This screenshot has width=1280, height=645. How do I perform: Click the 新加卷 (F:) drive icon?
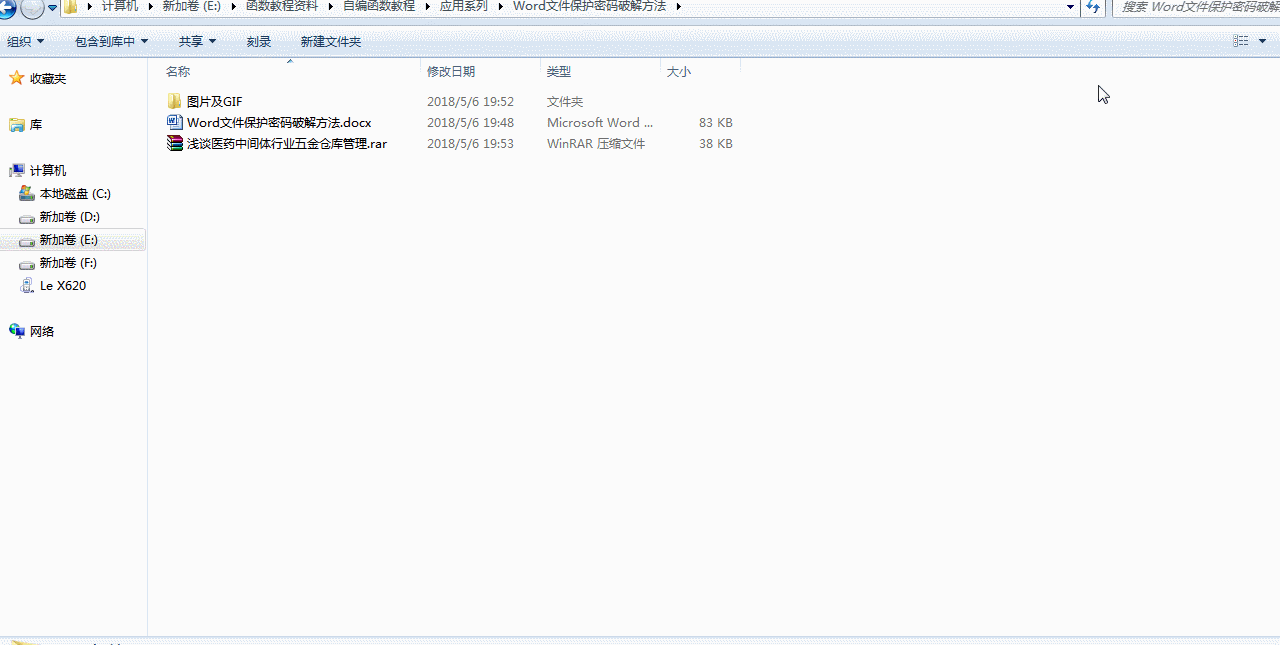(x=27, y=264)
